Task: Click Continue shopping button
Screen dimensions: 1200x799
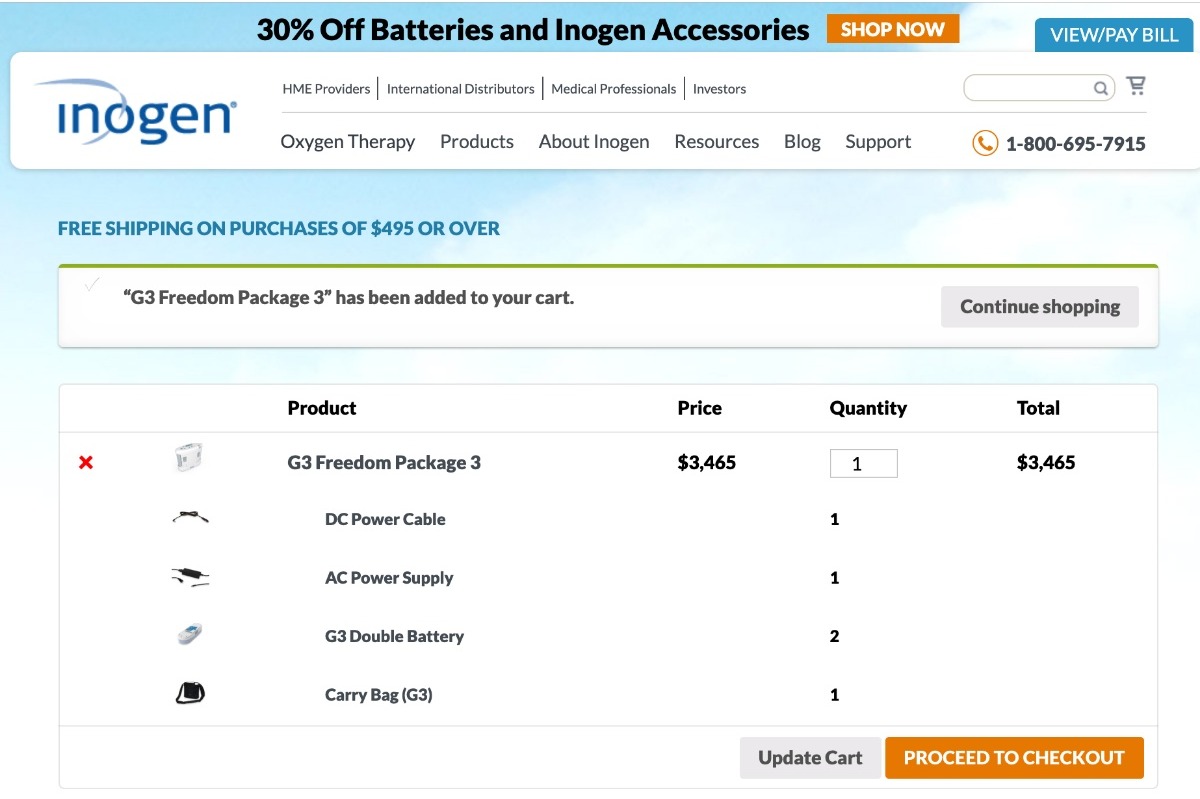Action: 1040,307
